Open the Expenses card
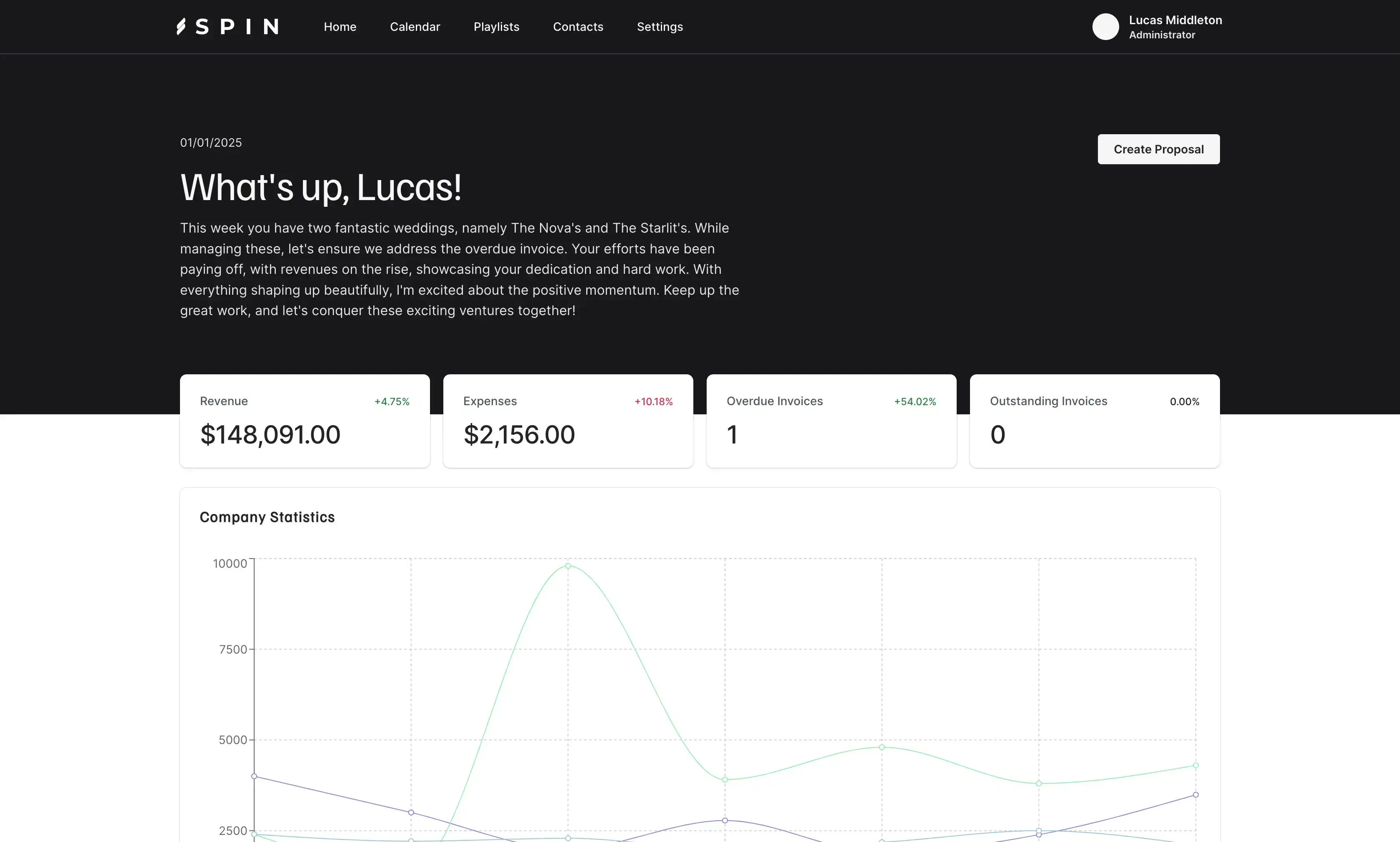 click(x=567, y=421)
